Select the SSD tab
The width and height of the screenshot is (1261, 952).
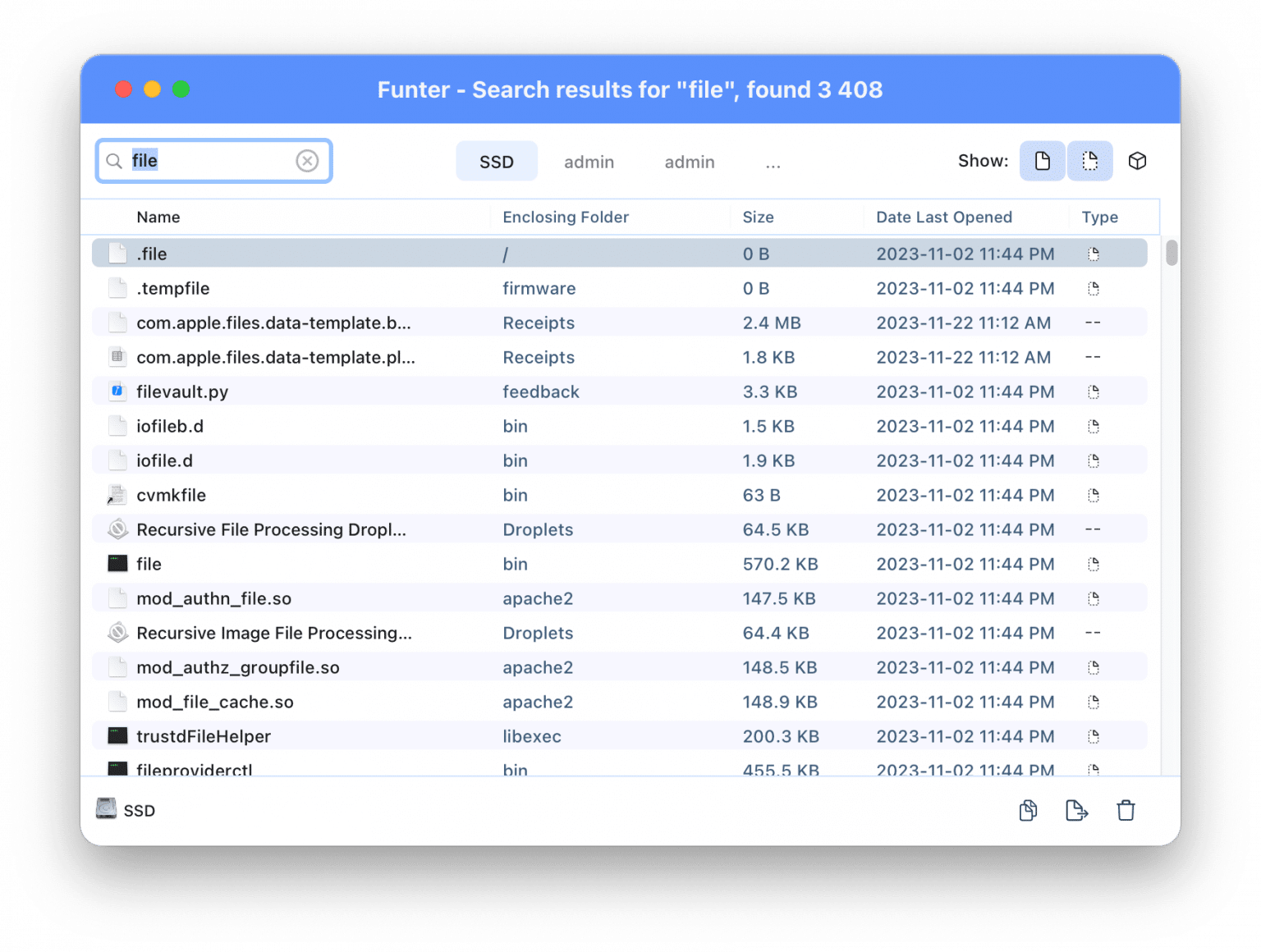tap(496, 162)
